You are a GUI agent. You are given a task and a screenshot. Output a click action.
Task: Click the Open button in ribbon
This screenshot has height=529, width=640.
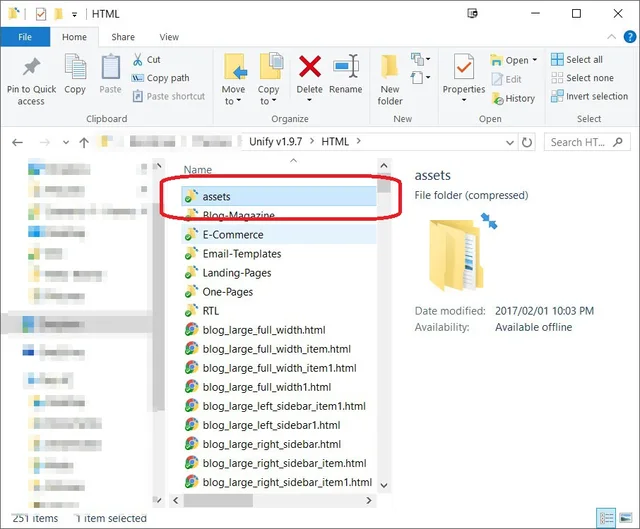510,60
